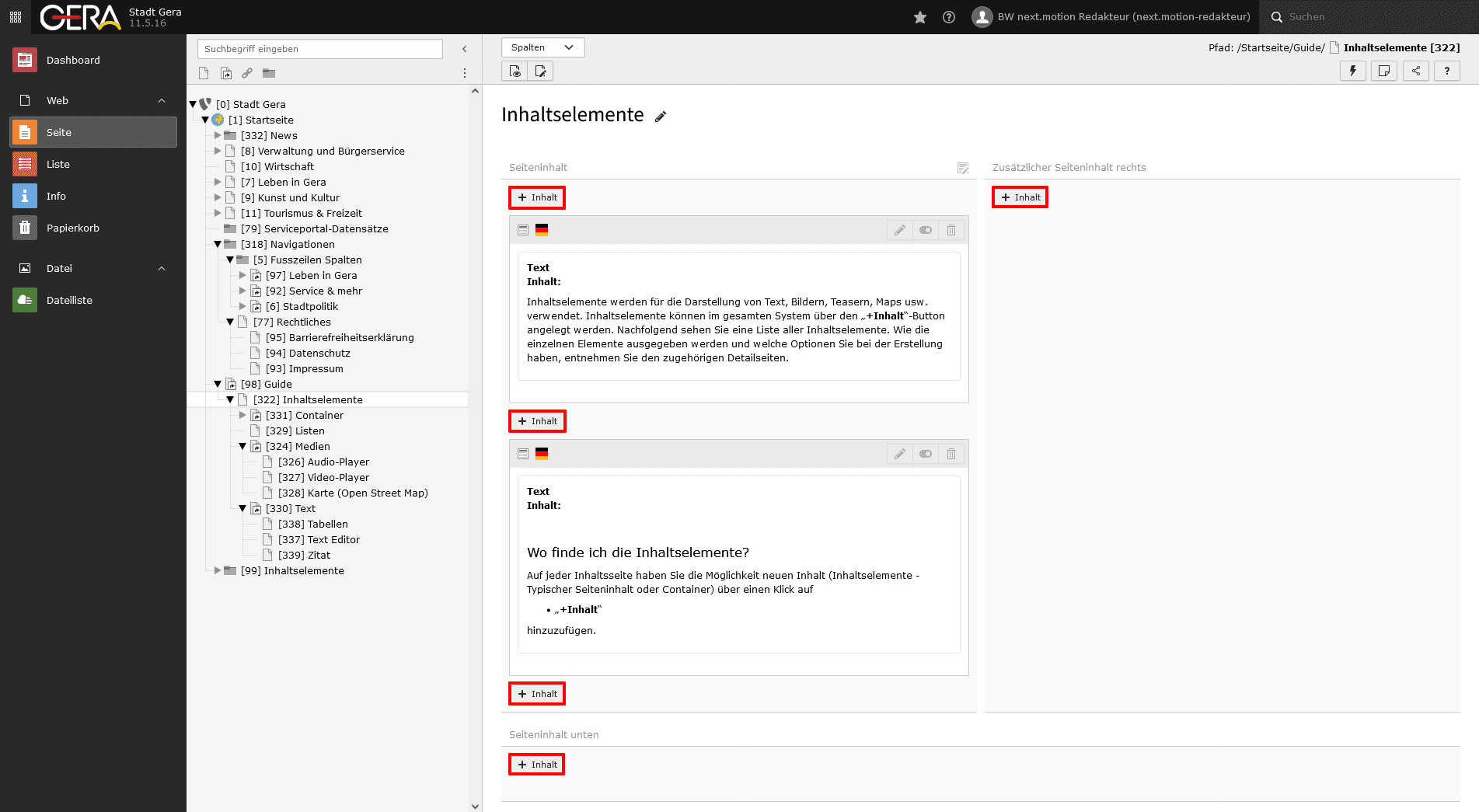Open the application modules grid icon

[x=16, y=17]
